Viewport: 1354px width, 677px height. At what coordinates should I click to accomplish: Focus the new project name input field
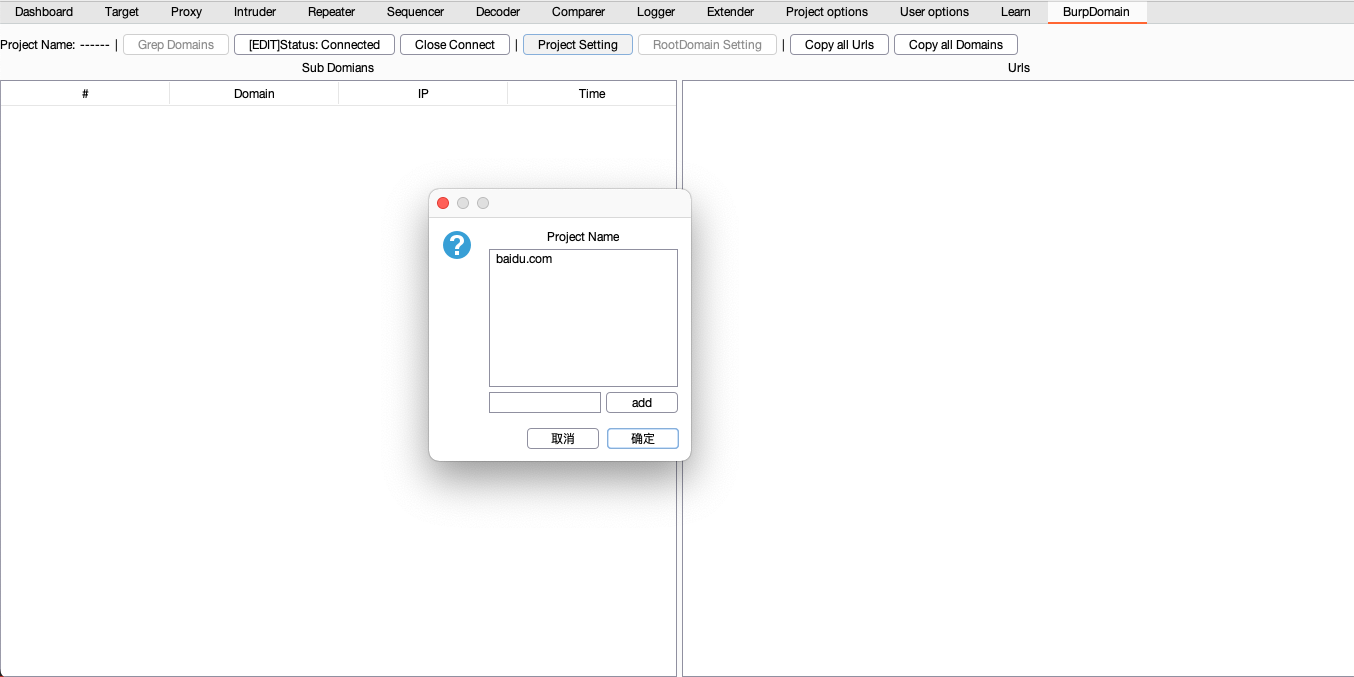click(x=545, y=402)
